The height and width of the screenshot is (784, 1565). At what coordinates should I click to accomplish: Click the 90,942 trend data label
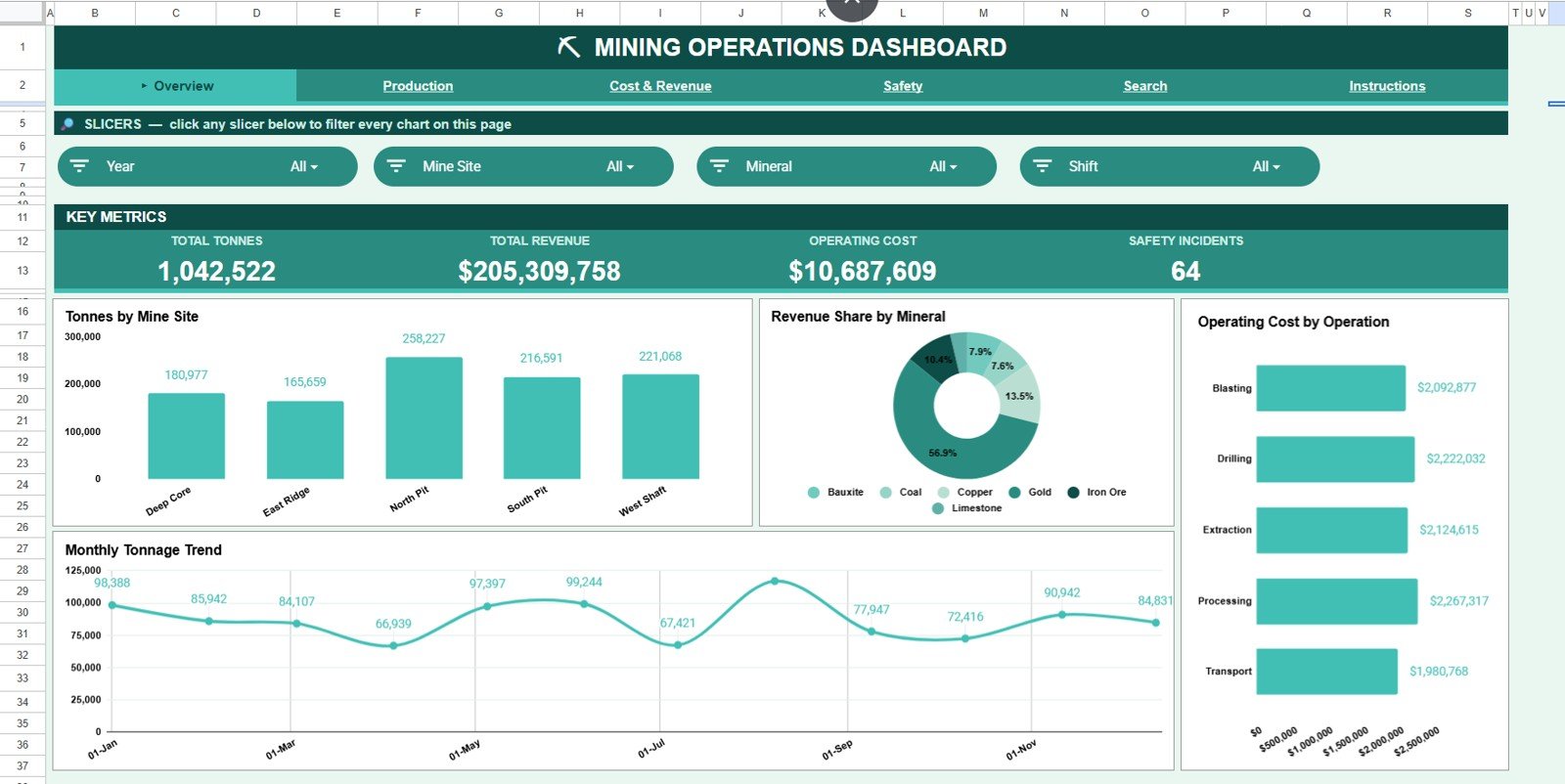tap(1061, 592)
